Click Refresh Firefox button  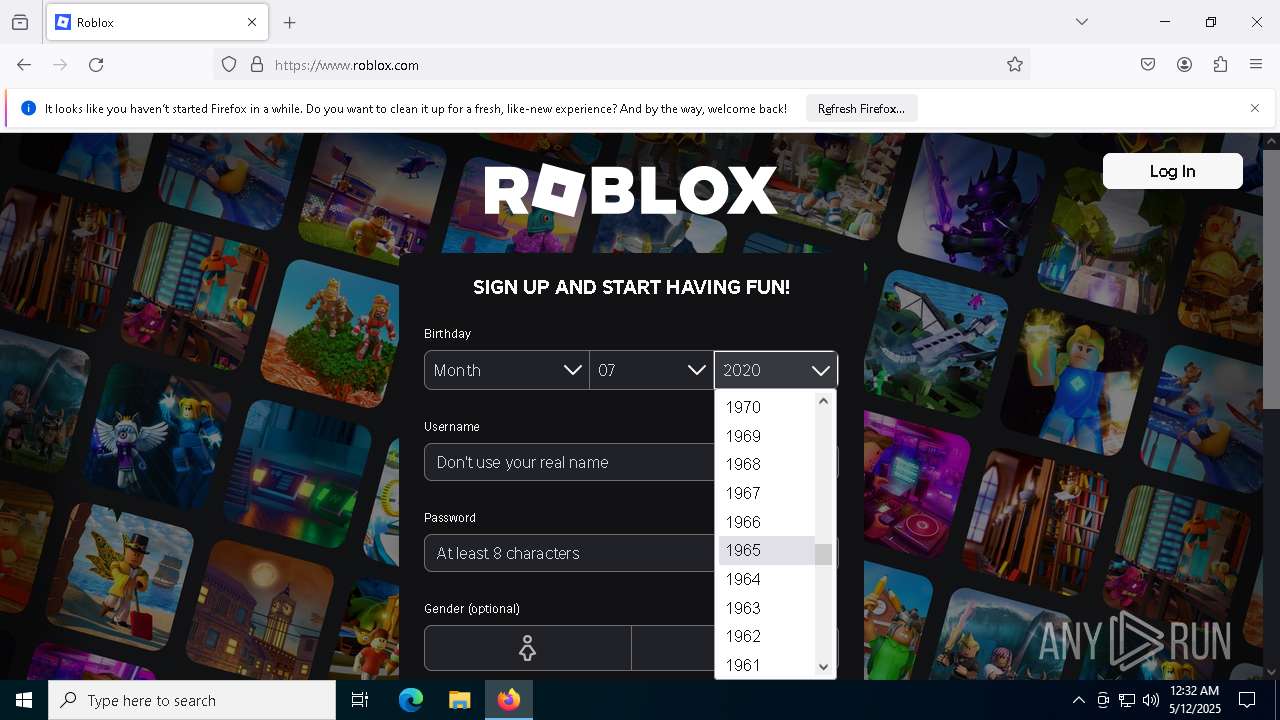(x=861, y=108)
